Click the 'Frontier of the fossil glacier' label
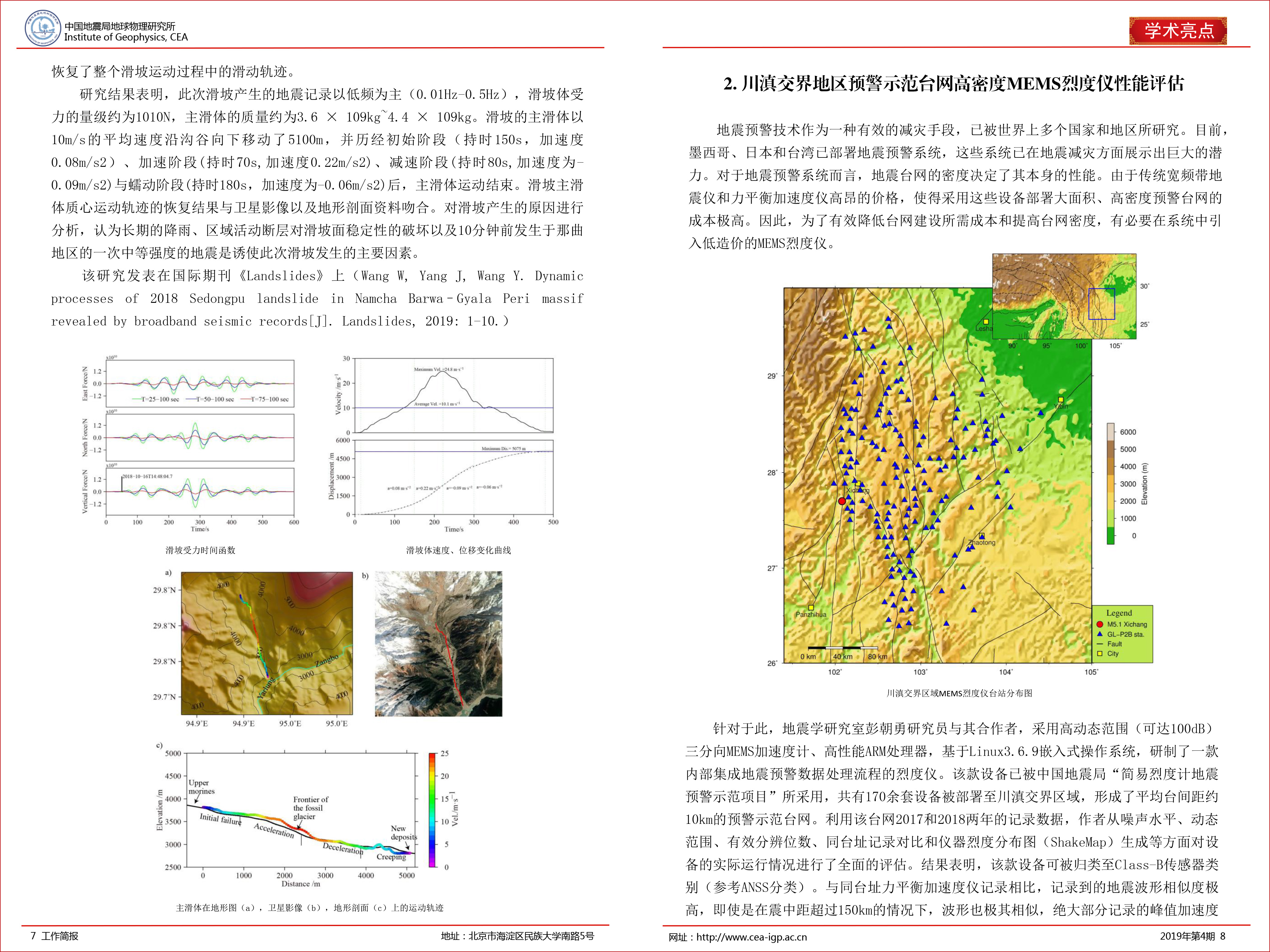Viewport: 1270px width, 952px height. (x=311, y=808)
